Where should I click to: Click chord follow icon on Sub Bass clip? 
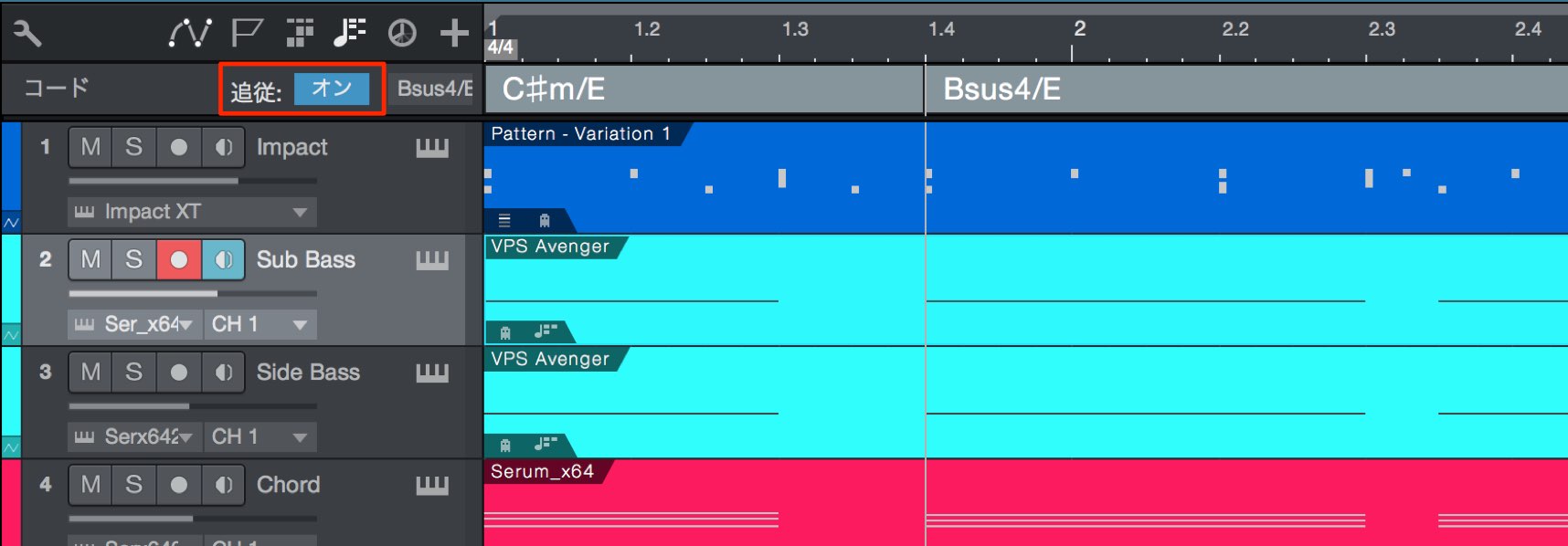(546, 331)
